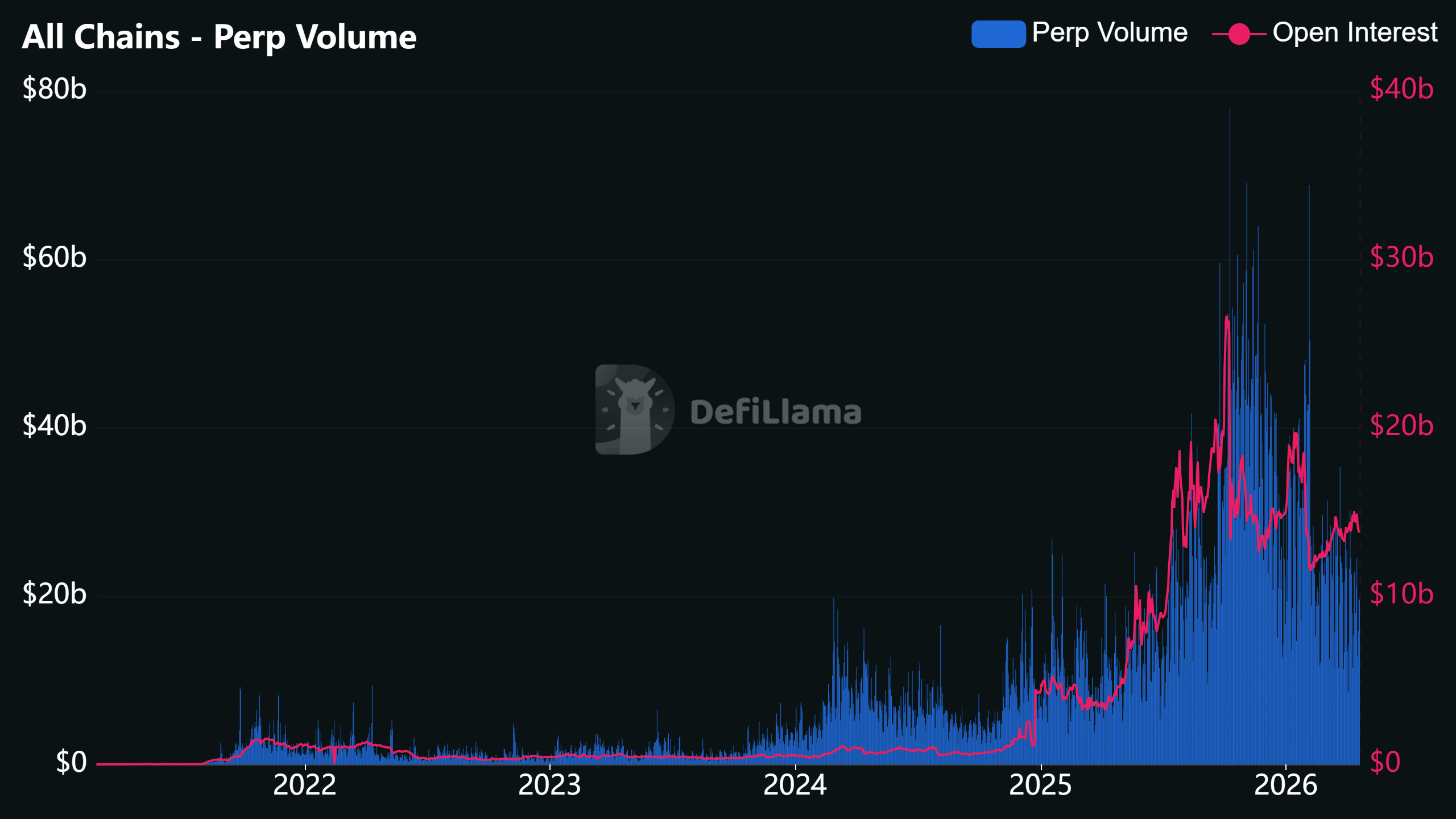This screenshot has height=819, width=1456.
Task: Click the 2024 x-axis label
Action: click(x=795, y=785)
